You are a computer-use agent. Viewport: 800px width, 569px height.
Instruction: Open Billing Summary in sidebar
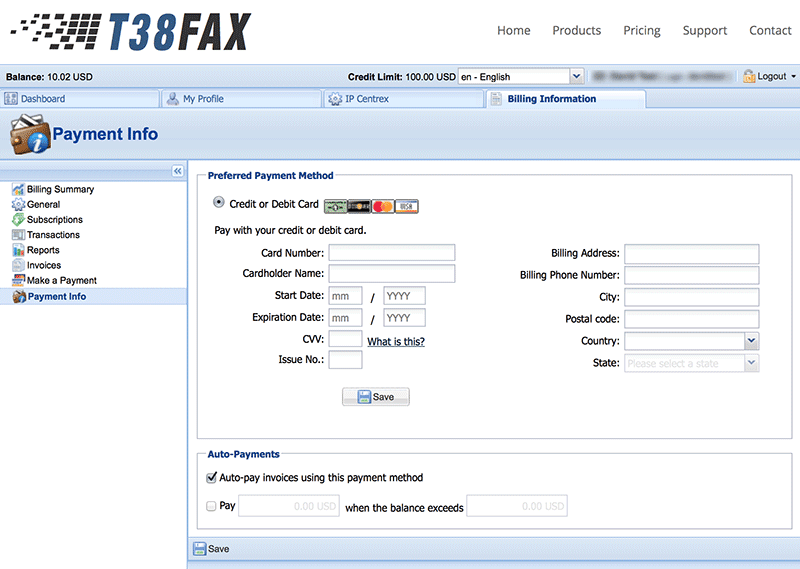pyautogui.click(x=60, y=189)
